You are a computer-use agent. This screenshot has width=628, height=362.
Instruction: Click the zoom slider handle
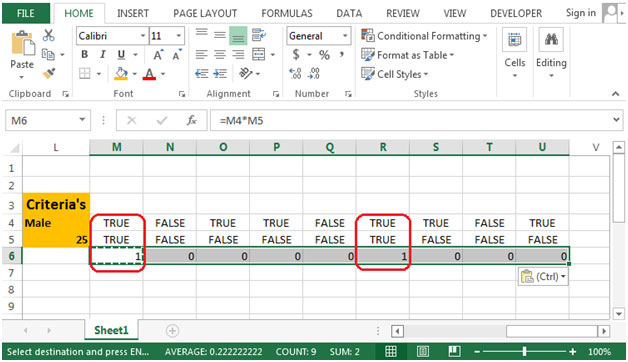524,352
